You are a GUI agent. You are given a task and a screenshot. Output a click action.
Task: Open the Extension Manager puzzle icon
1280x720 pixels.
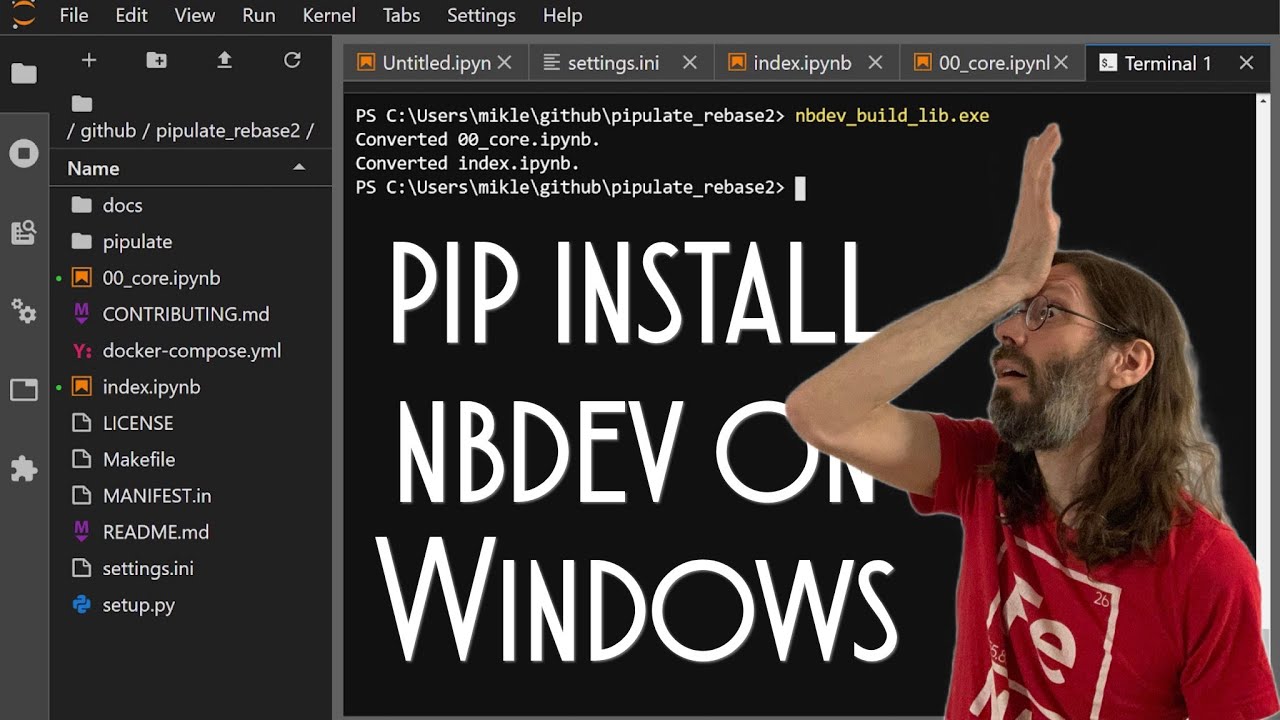24,469
